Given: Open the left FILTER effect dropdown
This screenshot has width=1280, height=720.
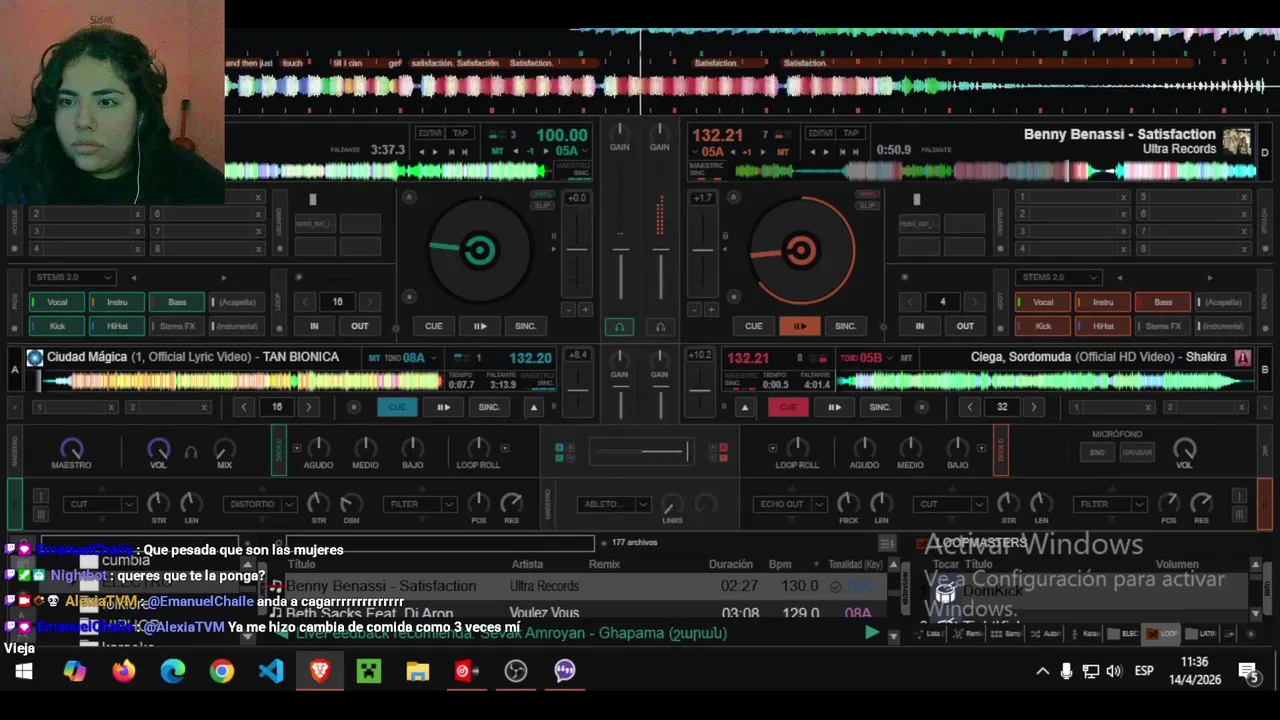Looking at the screenshot, I should 419,504.
